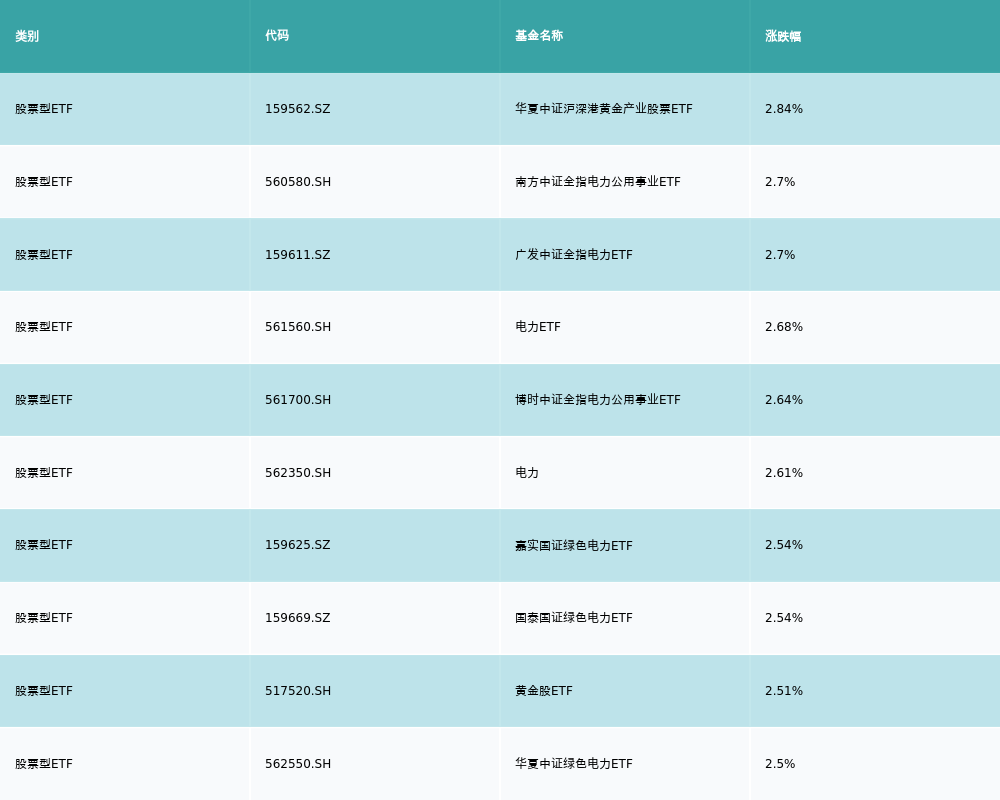The width and height of the screenshot is (1000, 800).
Task: Click 2.54% in the 159625.SZ row
Action: tap(784, 545)
